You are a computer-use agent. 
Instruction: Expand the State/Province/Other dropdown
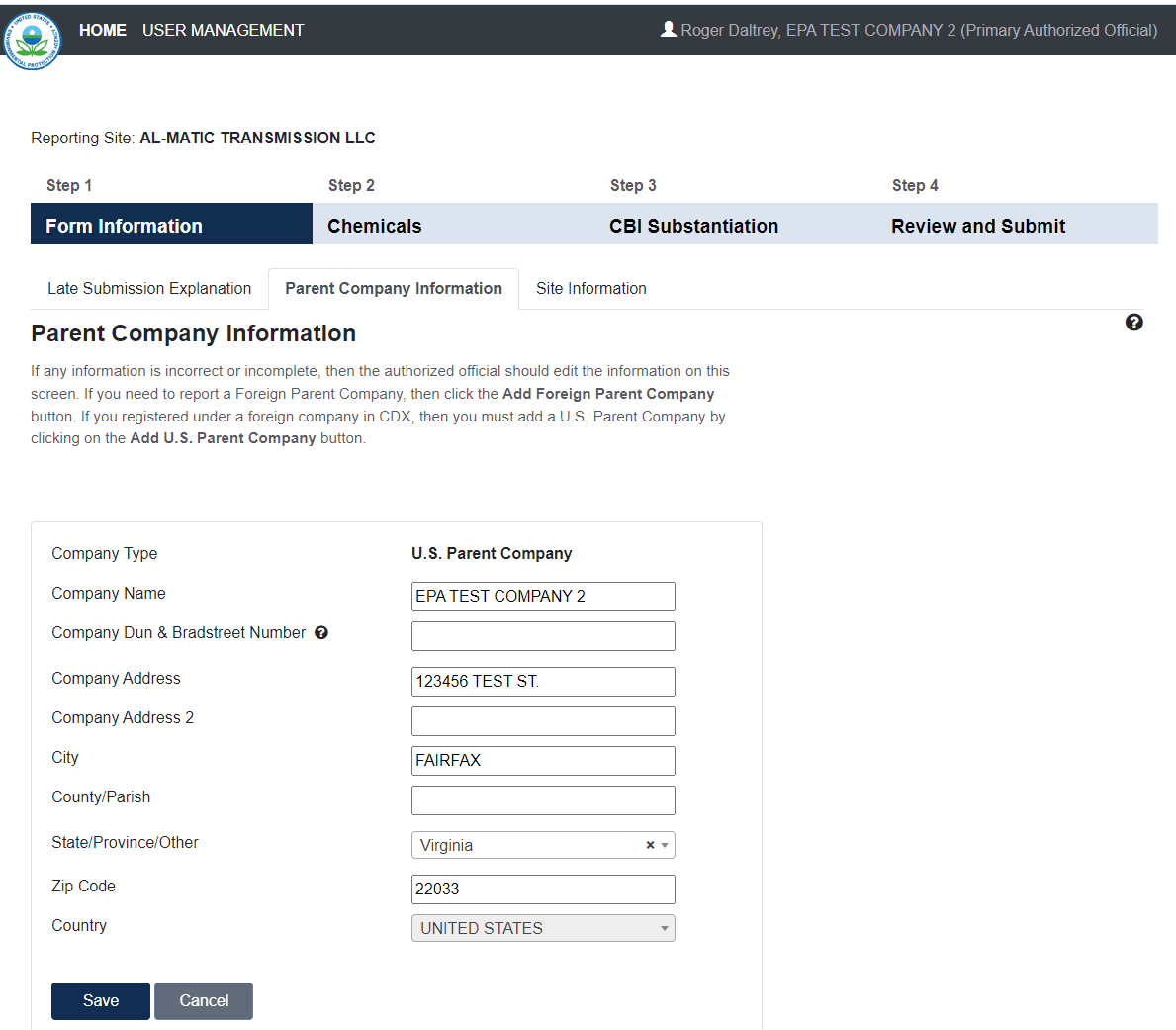coord(665,845)
